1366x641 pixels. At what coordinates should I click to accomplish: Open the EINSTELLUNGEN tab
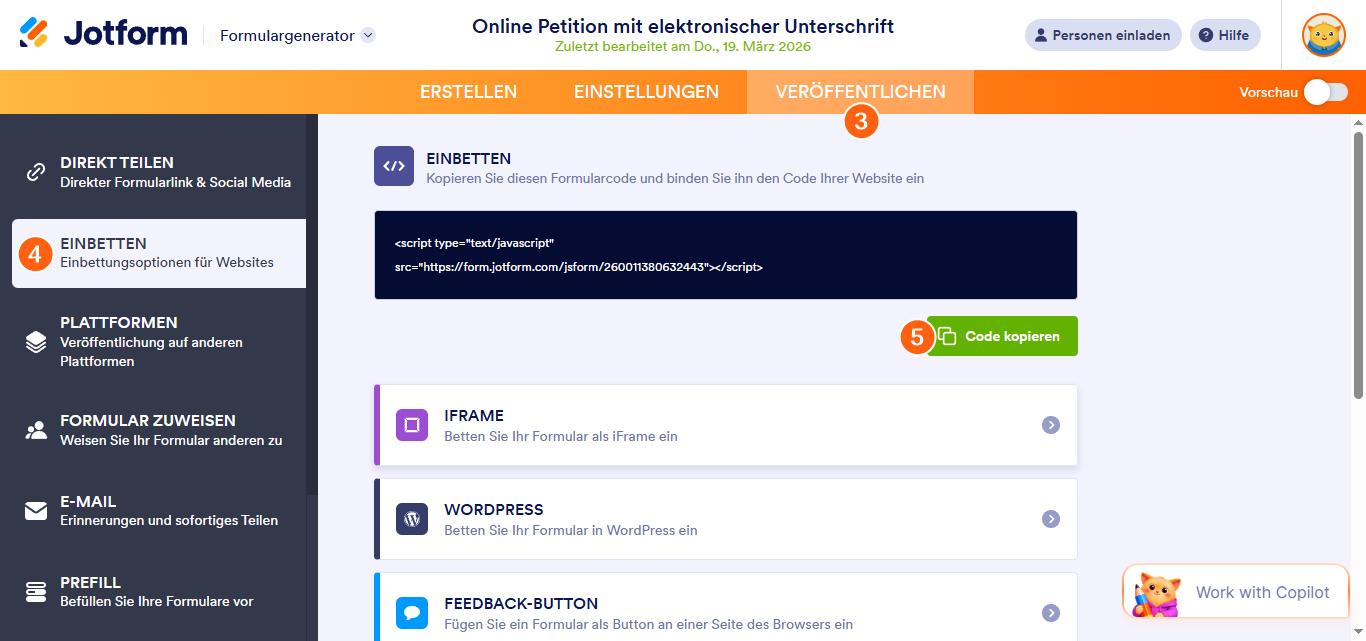click(646, 91)
